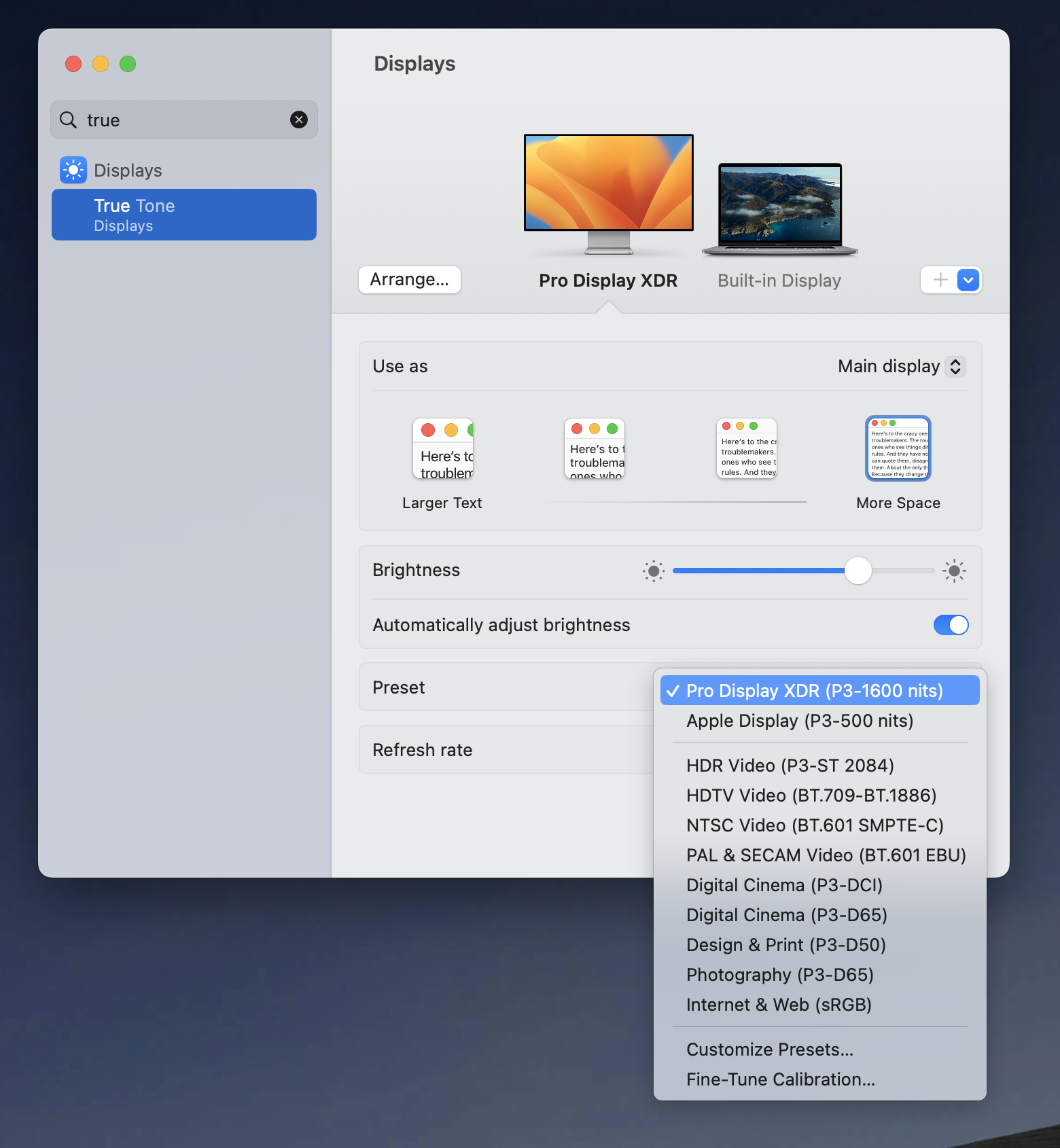The image size is (1060, 1148).
Task: Choose the More Space resolution option
Action: click(x=898, y=448)
